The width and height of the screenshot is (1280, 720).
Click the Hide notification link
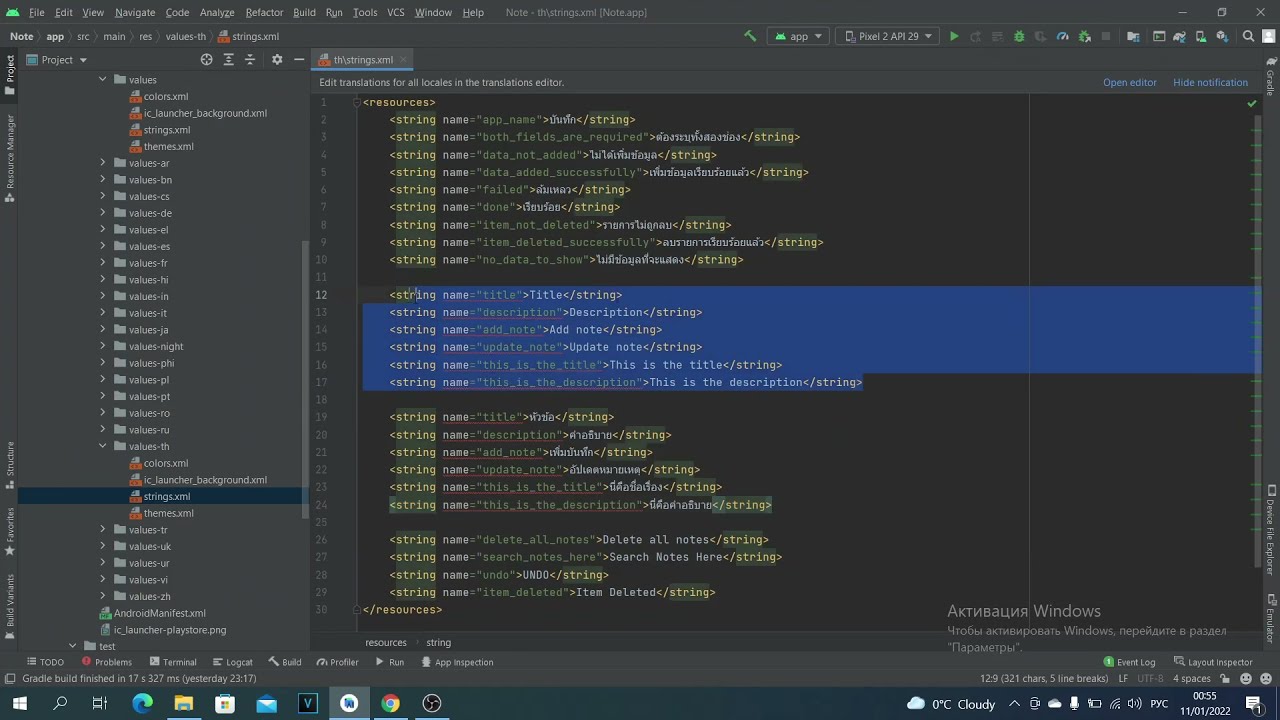[1210, 82]
